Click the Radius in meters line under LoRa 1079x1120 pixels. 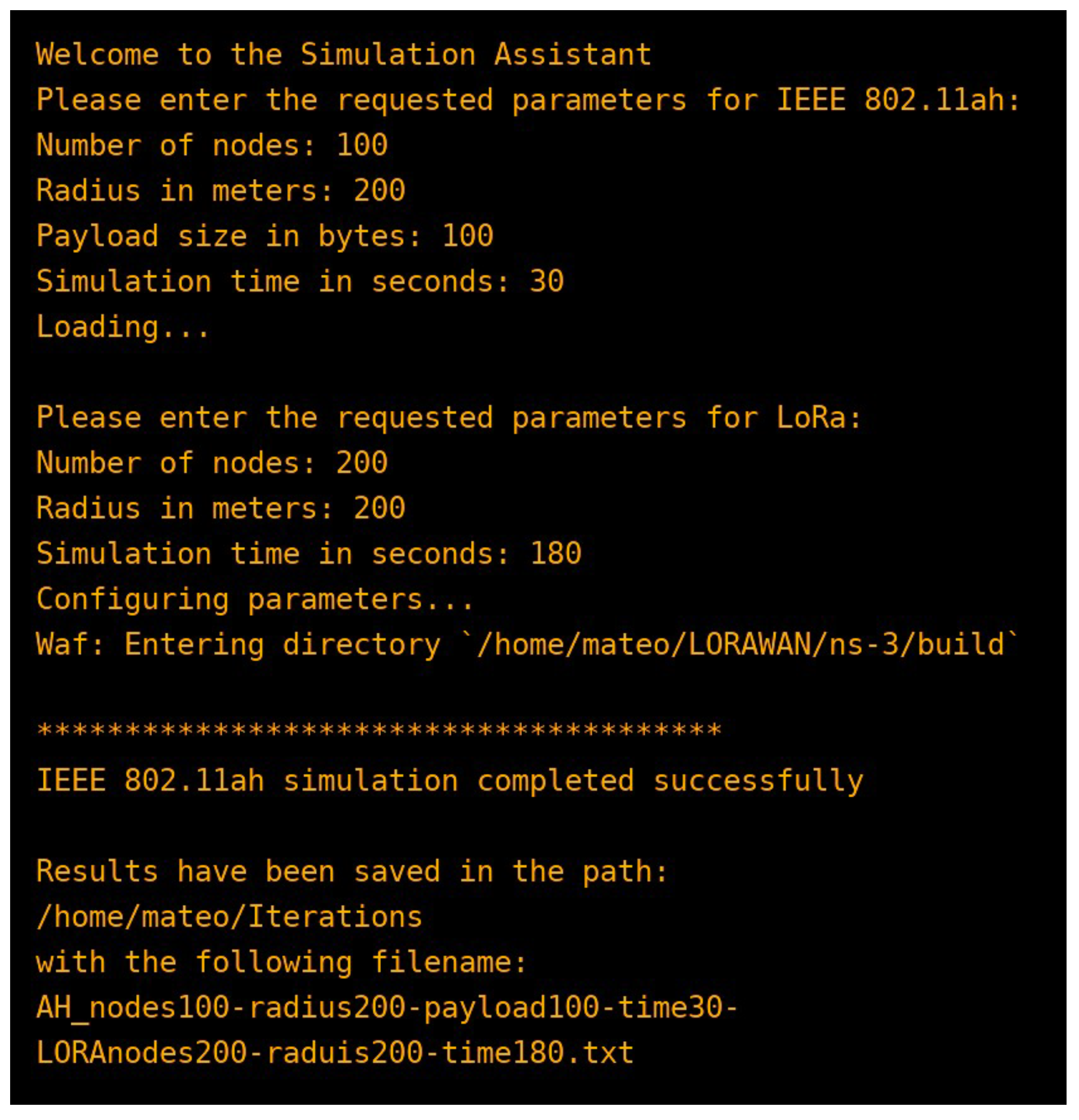pos(221,508)
